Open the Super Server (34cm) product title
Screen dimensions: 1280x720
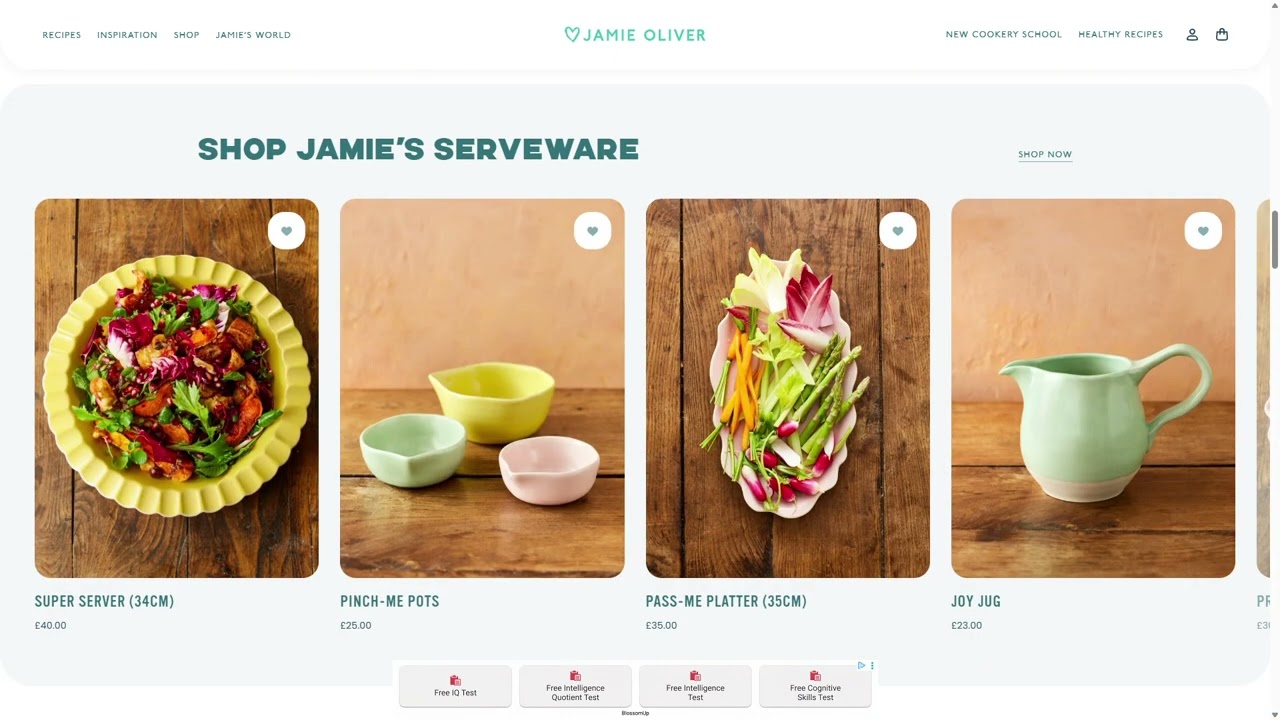(x=105, y=602)
